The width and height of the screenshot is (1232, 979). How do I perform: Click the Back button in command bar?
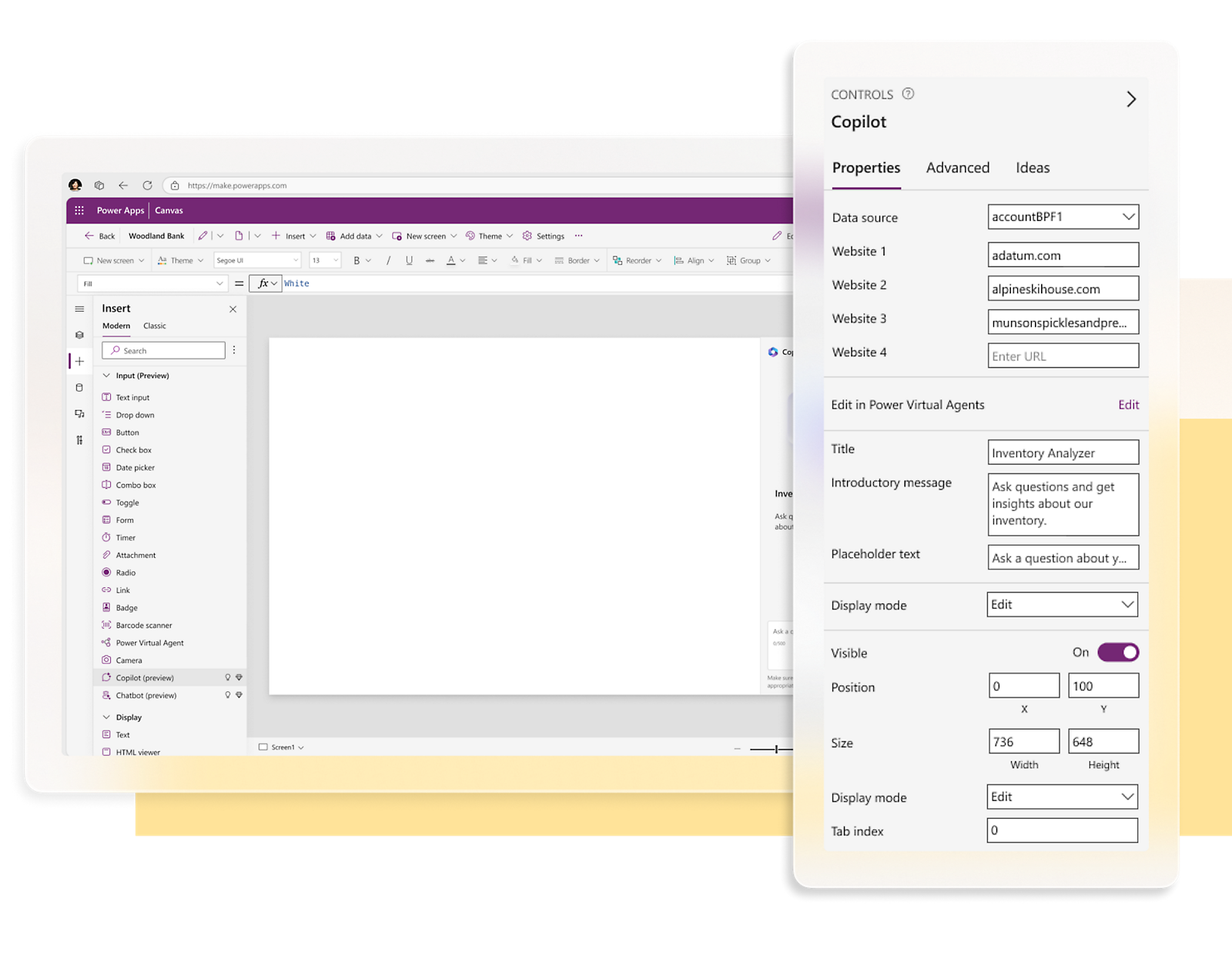(100, 236)
